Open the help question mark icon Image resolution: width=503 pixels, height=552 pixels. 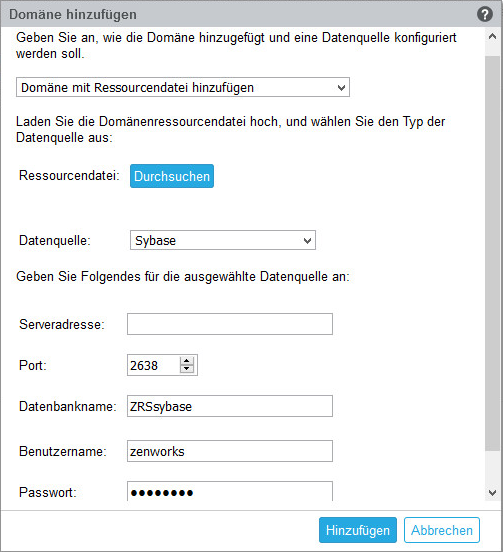point(485,14)
